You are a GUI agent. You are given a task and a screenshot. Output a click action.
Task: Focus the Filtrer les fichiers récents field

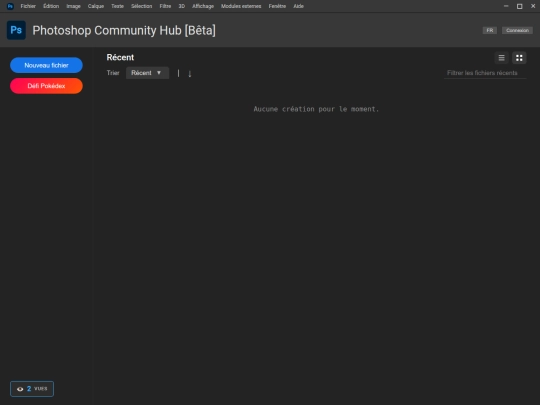coord(485,73)
